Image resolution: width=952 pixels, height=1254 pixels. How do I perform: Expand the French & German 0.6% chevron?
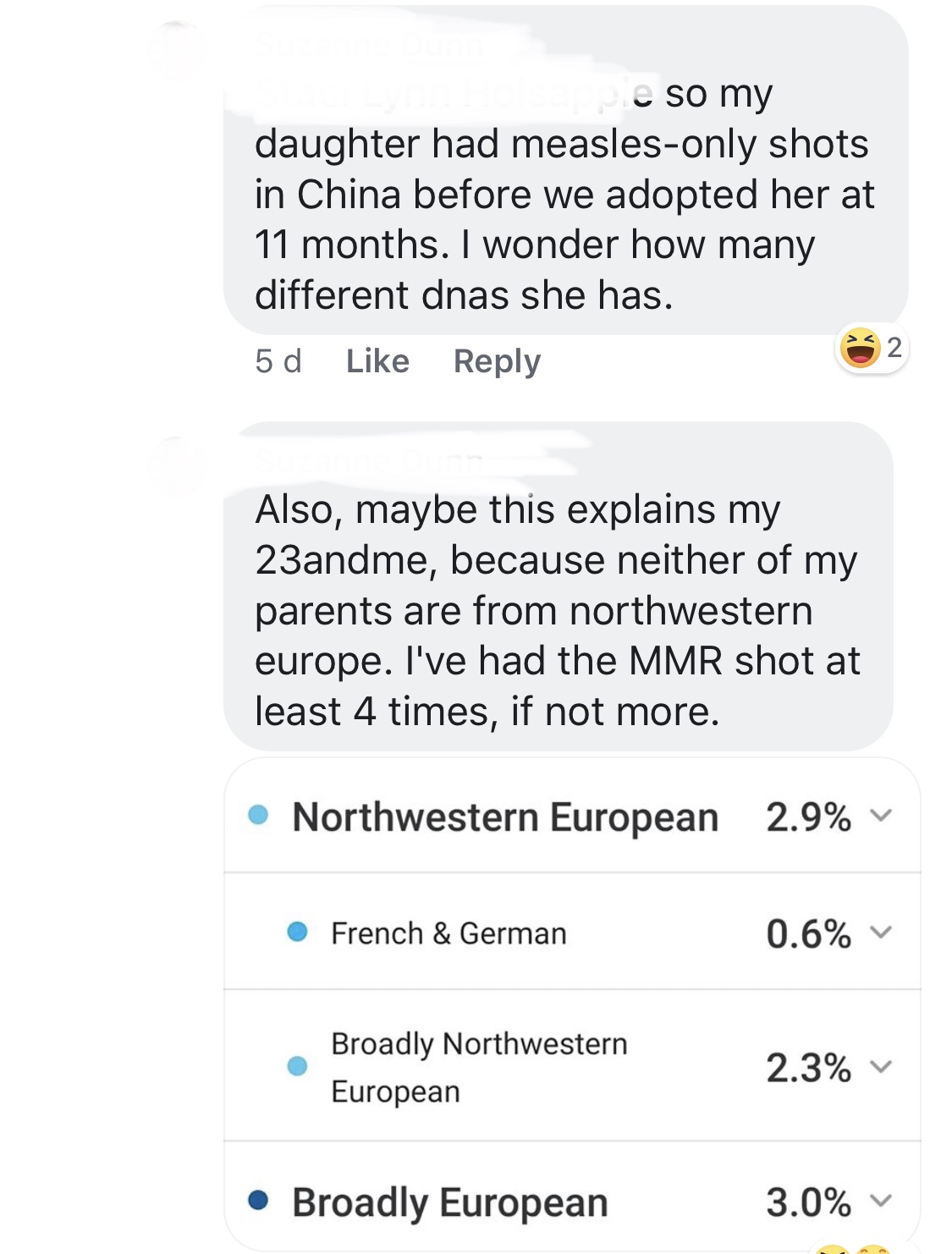[x=882, y=932]
